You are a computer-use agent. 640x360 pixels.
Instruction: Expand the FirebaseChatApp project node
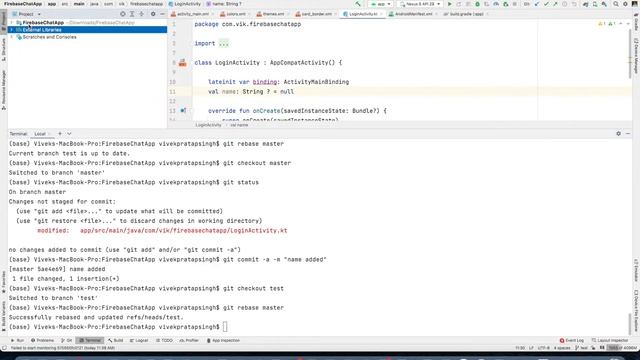coord(11,22)
